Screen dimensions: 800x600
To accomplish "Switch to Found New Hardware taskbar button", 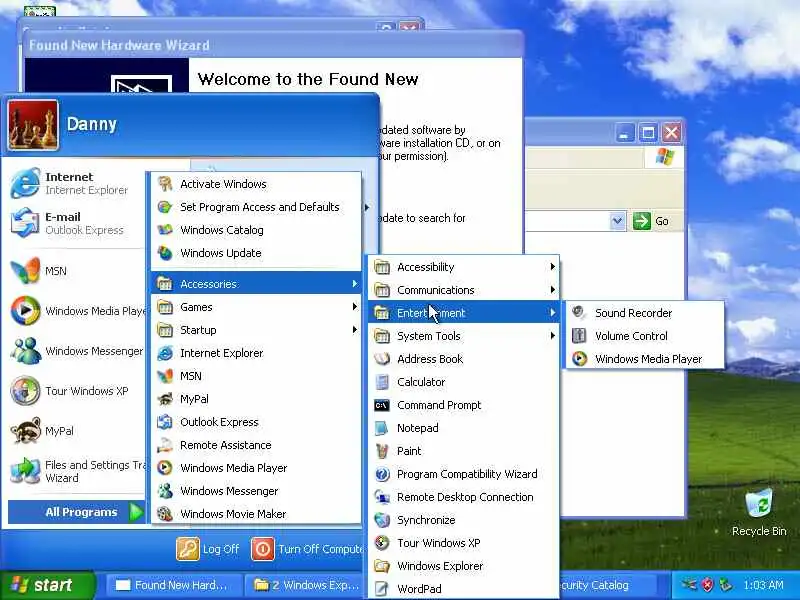I will click(172, 585).
